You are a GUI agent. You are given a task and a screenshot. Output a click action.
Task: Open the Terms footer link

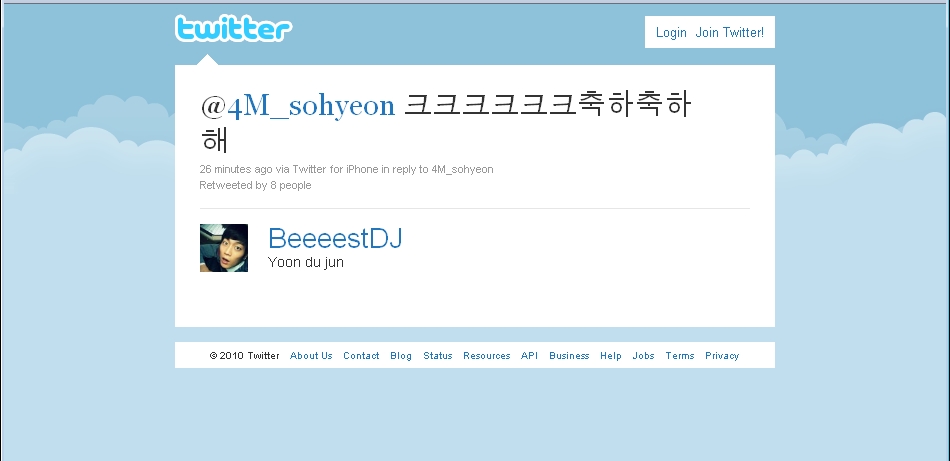pyautogui.click(x=680, y=356)
